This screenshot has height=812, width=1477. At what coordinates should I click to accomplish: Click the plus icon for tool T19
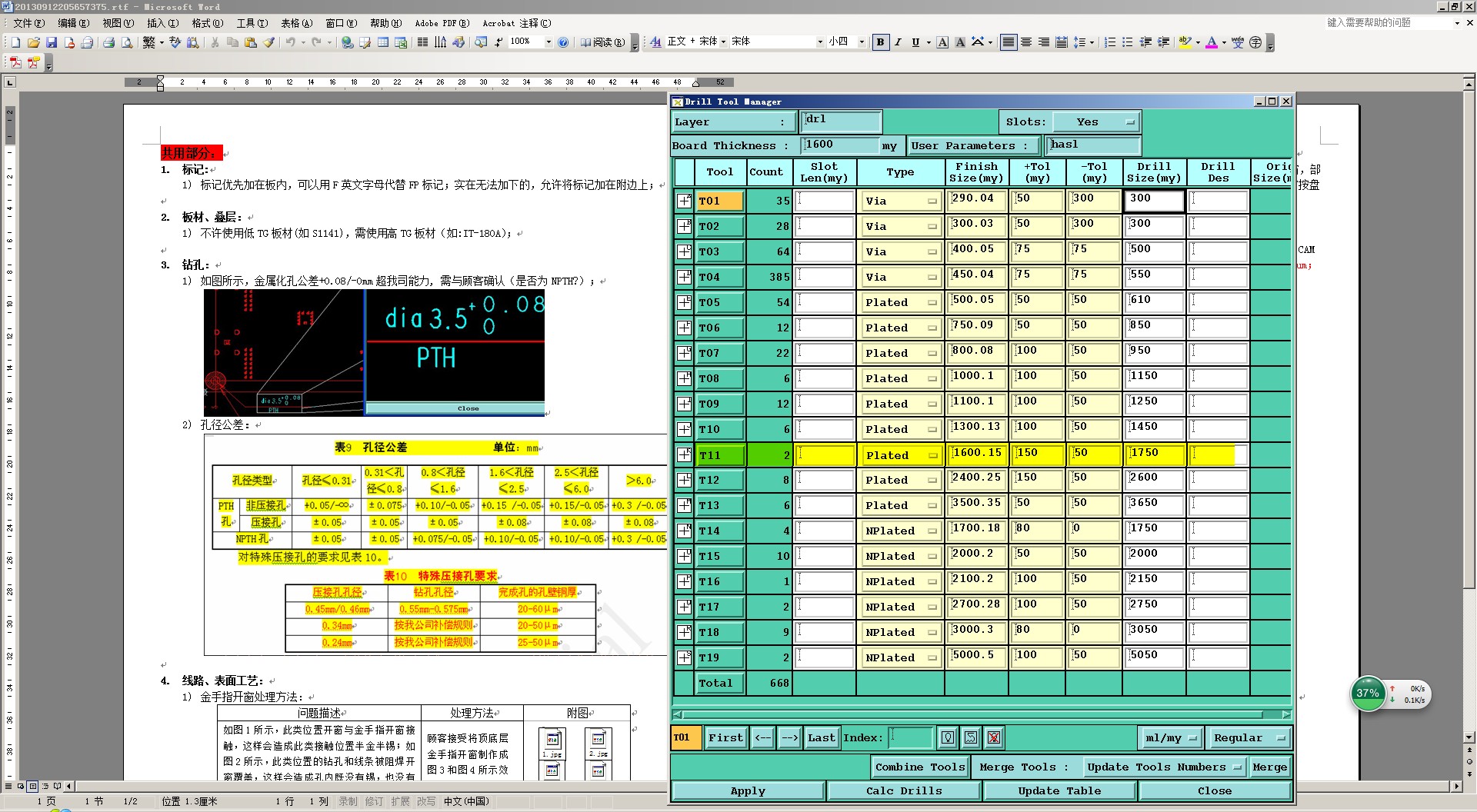(x=684, y=657)
